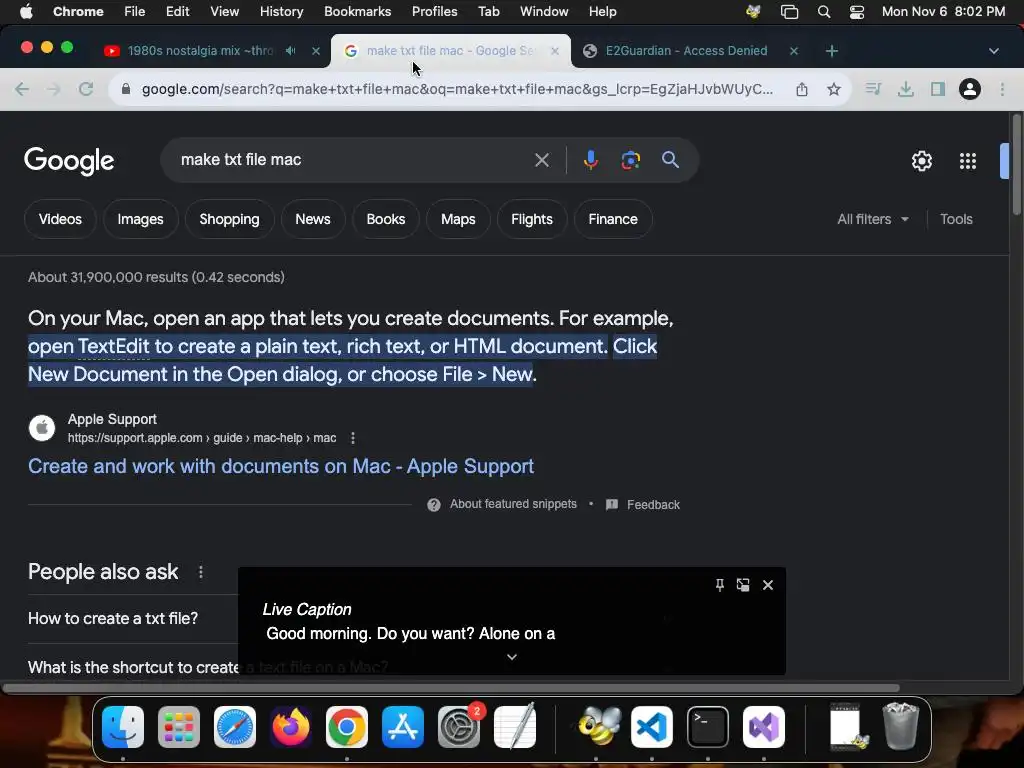
Task: Bookmark this page with star icon
Action: [834, 89]
